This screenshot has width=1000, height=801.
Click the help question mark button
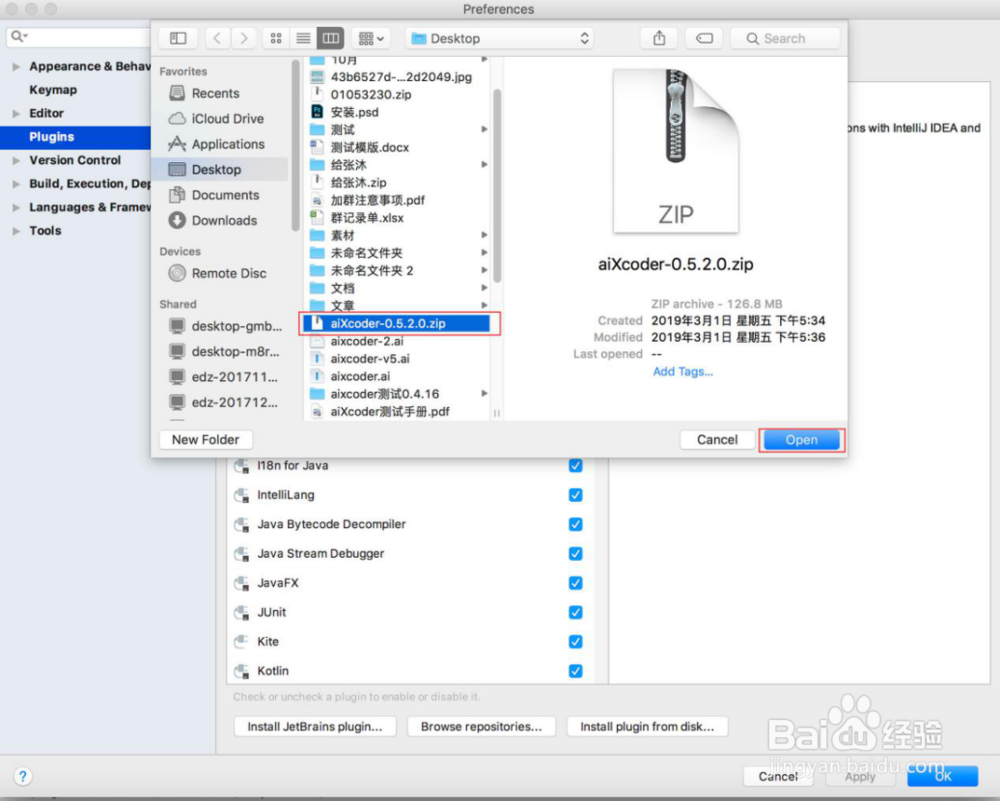(22, 776)
